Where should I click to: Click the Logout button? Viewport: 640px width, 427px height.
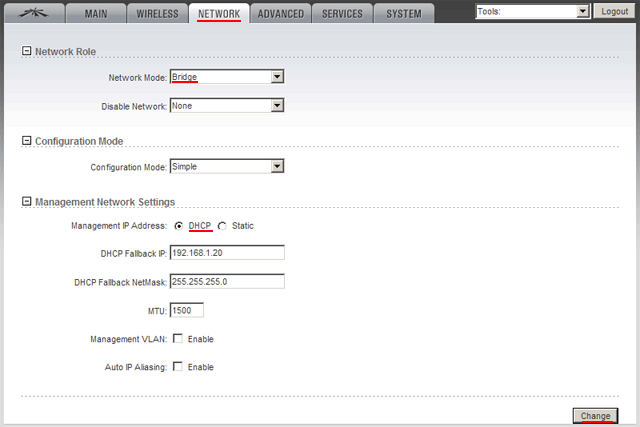pyautogui.click(x=614, y=11)
